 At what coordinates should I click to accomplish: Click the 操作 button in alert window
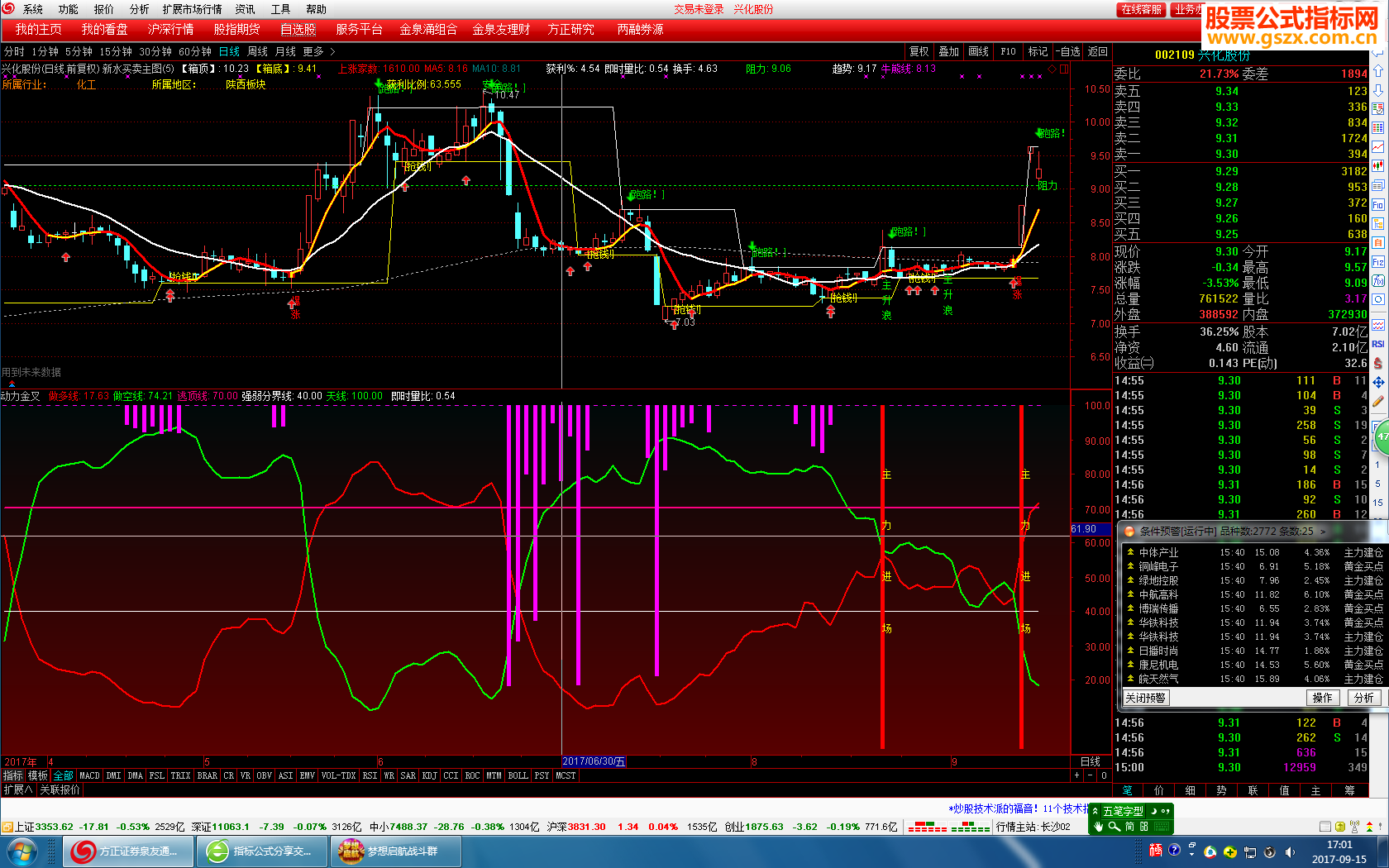click(1323, 698)
